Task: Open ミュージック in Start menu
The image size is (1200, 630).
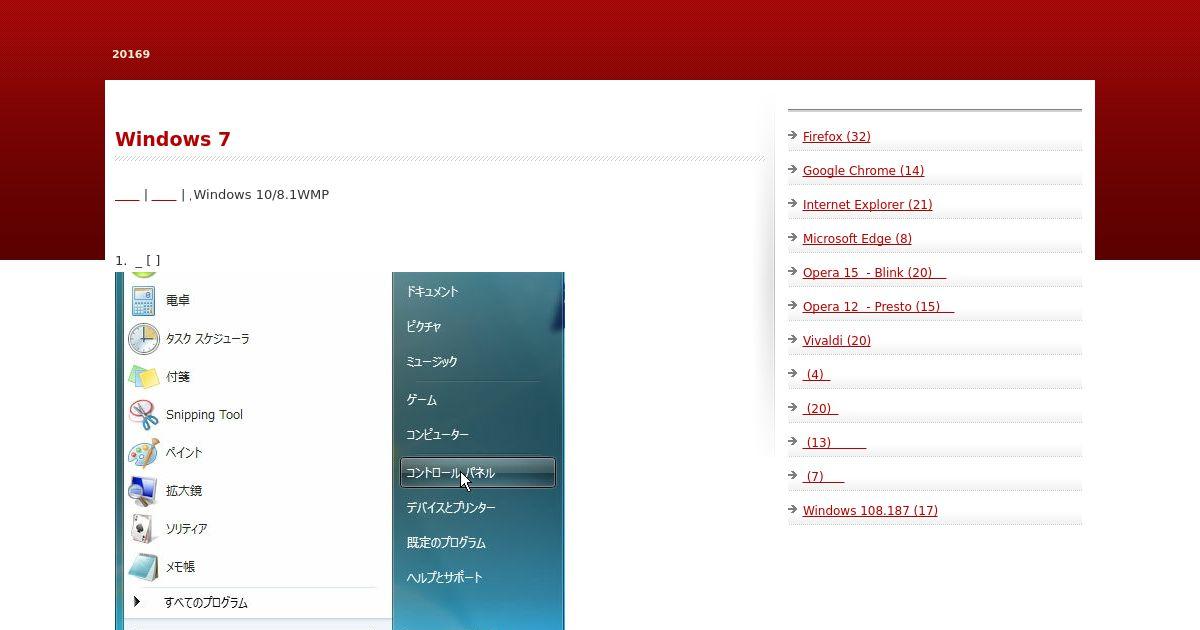Action: (432, 362)
